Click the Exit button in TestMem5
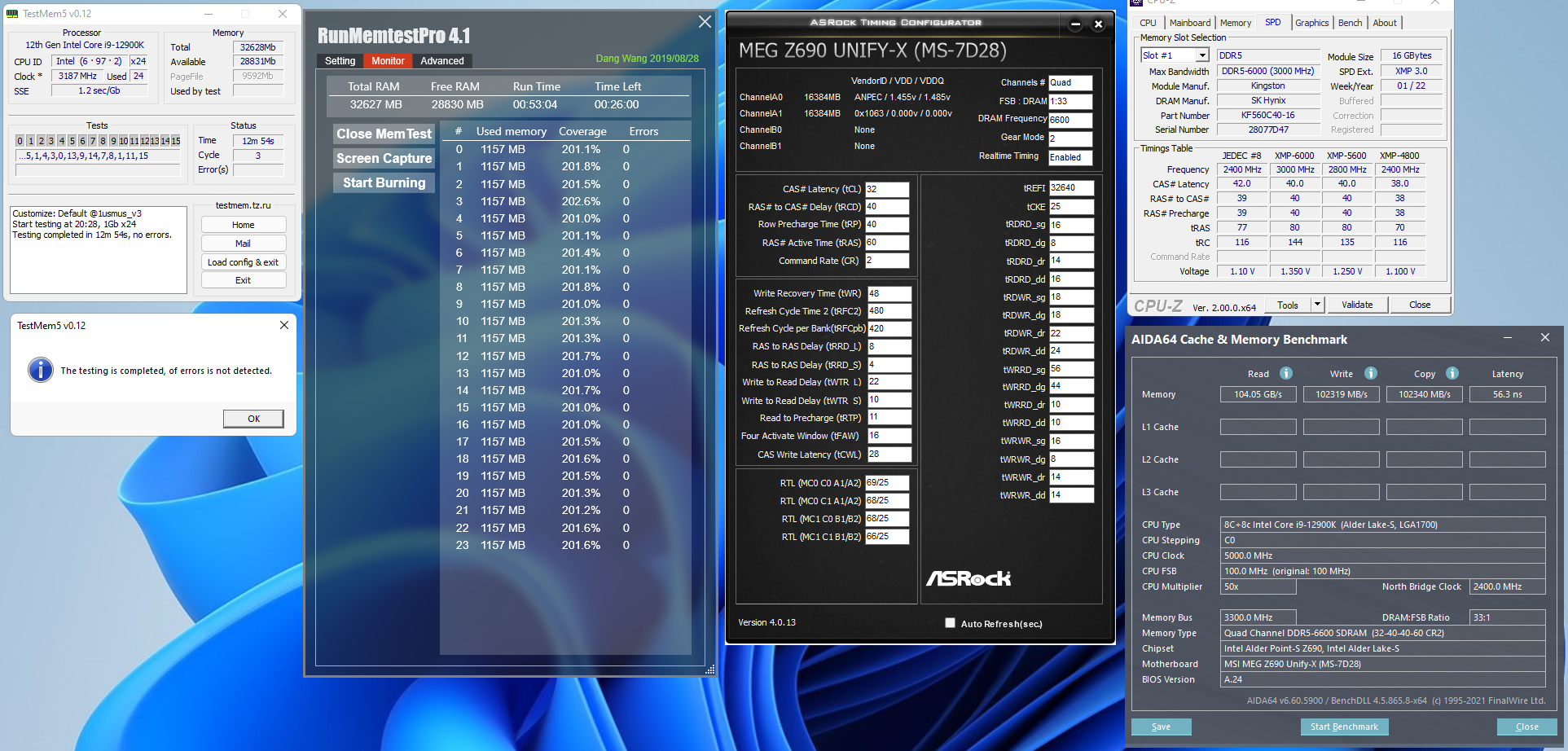 click(244, 280)
